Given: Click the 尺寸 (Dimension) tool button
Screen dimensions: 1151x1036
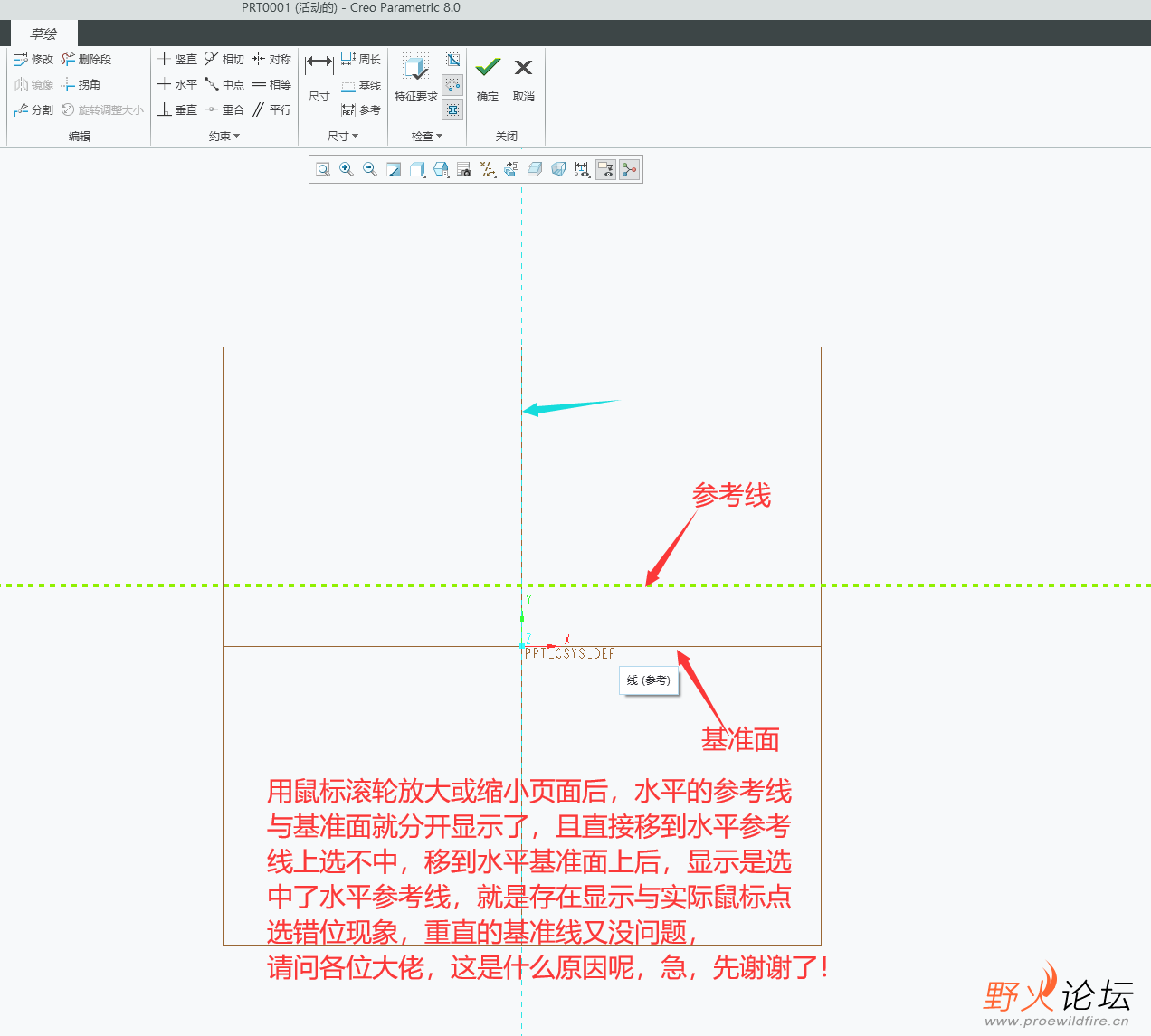Looking at the screenshot, I should (319, 77).
